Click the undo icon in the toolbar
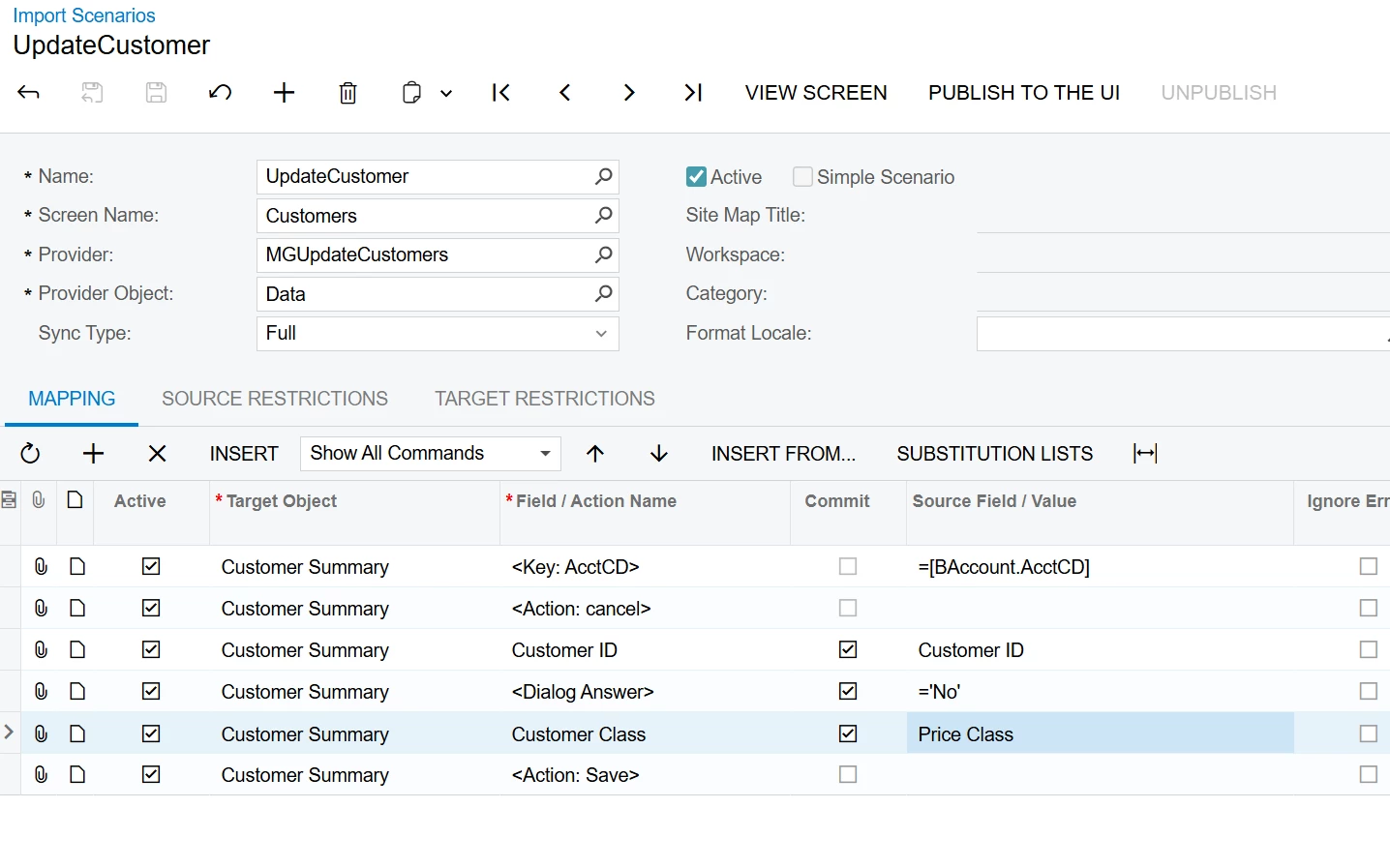 tap(220, 93)
